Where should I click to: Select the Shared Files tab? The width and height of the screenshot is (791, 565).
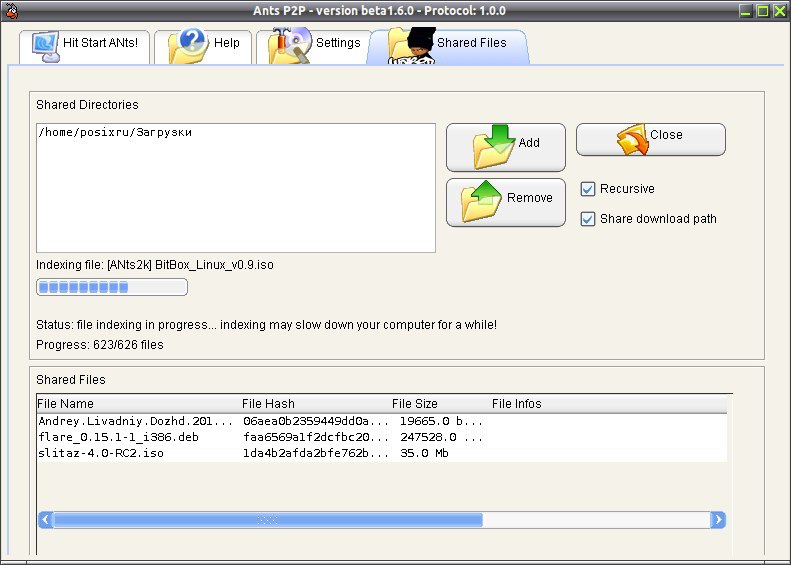click(x=448, y=47)
